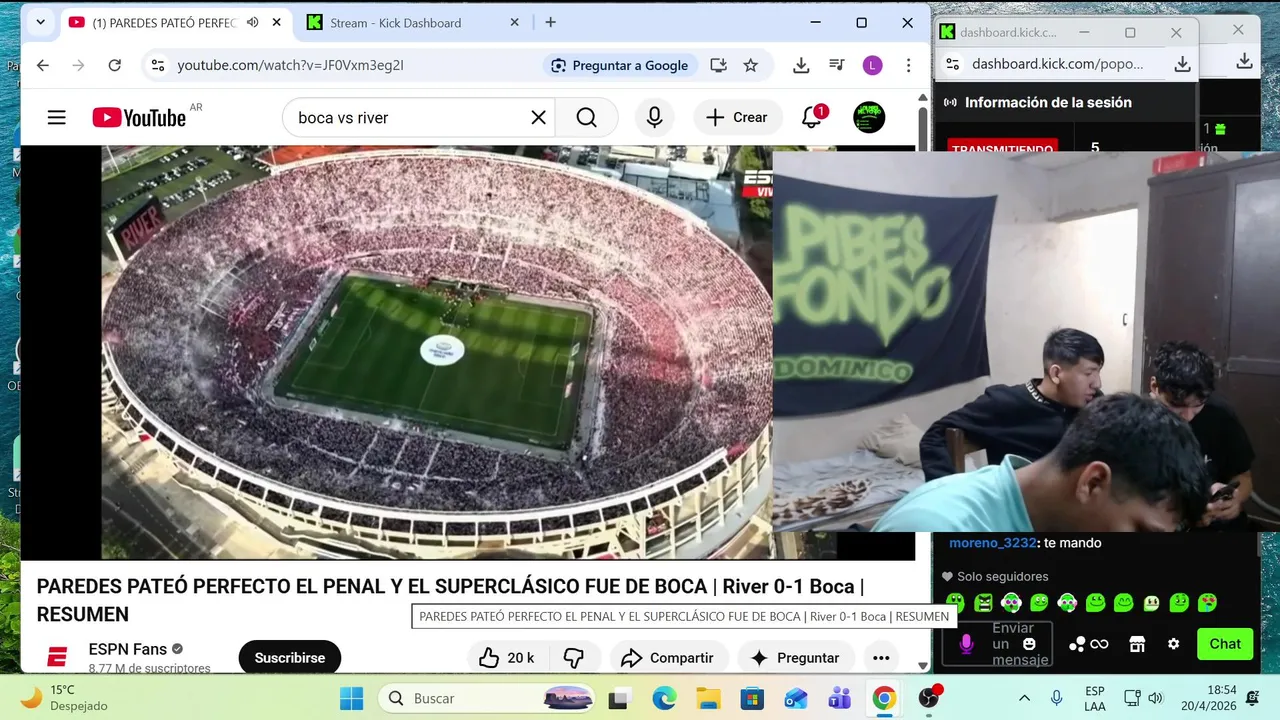This screenshot has width=1280, height=720.
Task: Show hidden tray icons chevron
Action: click(1024, 698)
